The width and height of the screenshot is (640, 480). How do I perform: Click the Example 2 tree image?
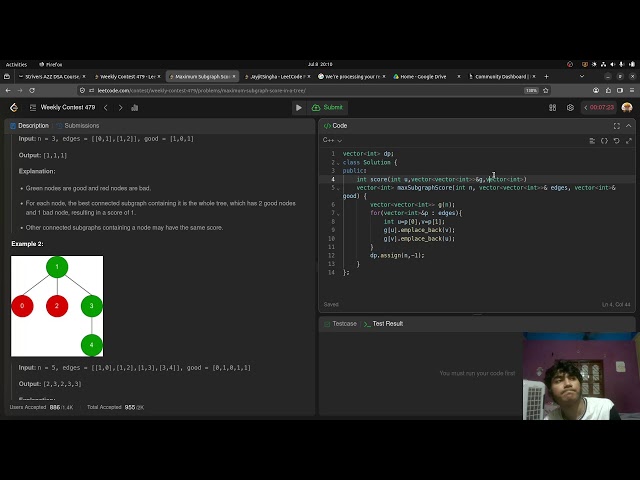(x=57, y=306)
